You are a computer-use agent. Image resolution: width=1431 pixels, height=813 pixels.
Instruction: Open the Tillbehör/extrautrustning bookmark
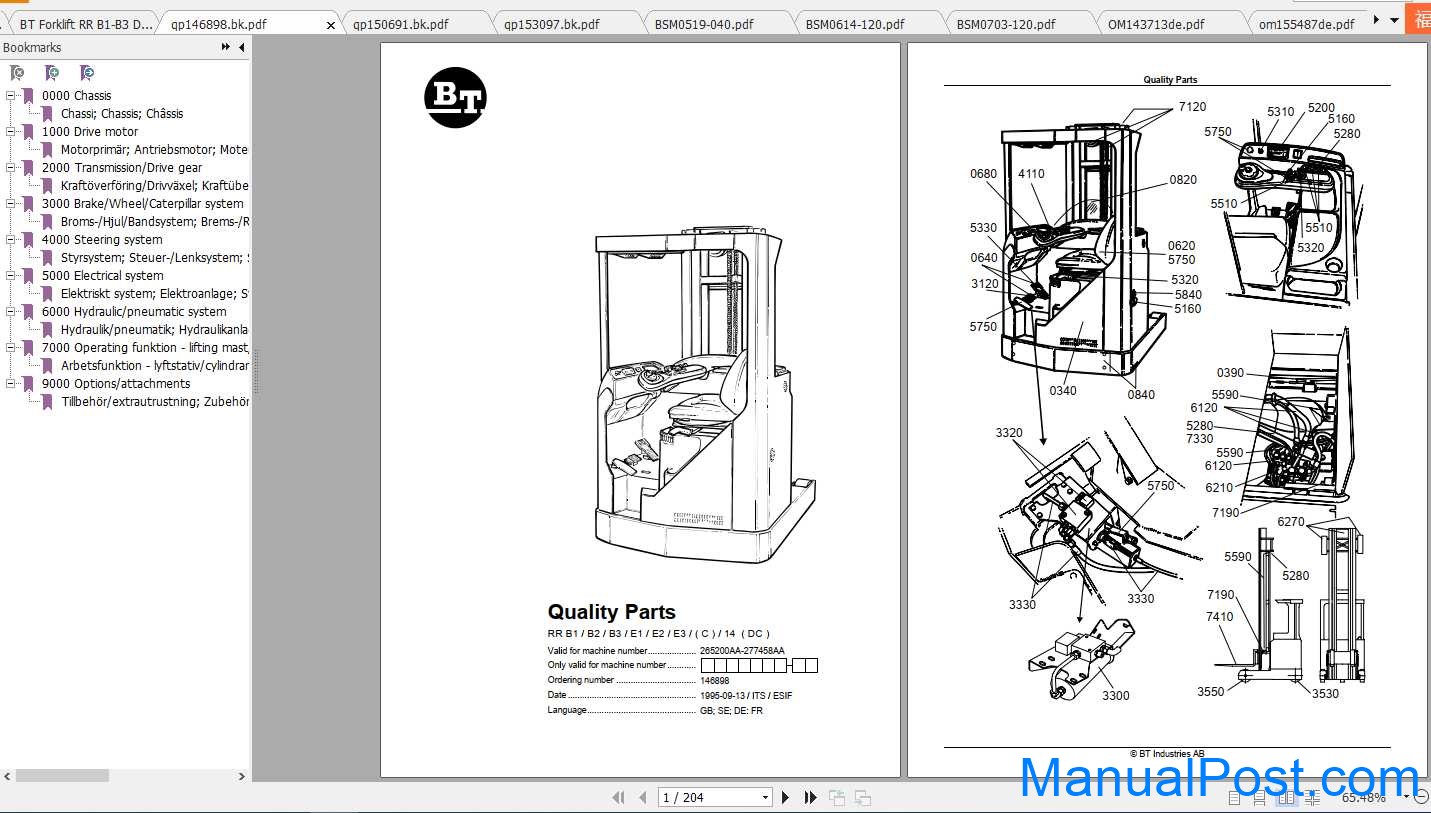pos(154,402)
